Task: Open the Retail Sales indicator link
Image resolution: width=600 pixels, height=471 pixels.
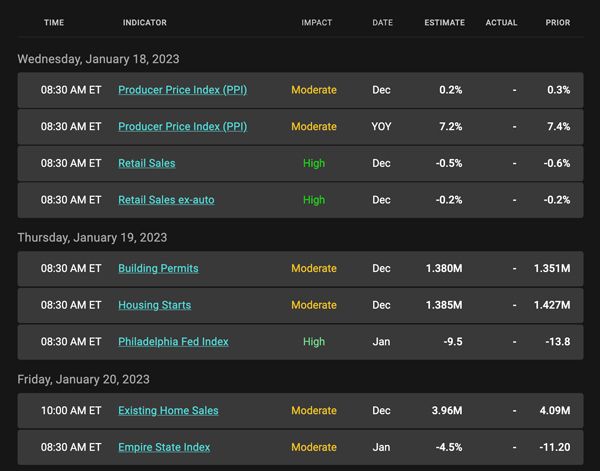Action: pos(147,163)
